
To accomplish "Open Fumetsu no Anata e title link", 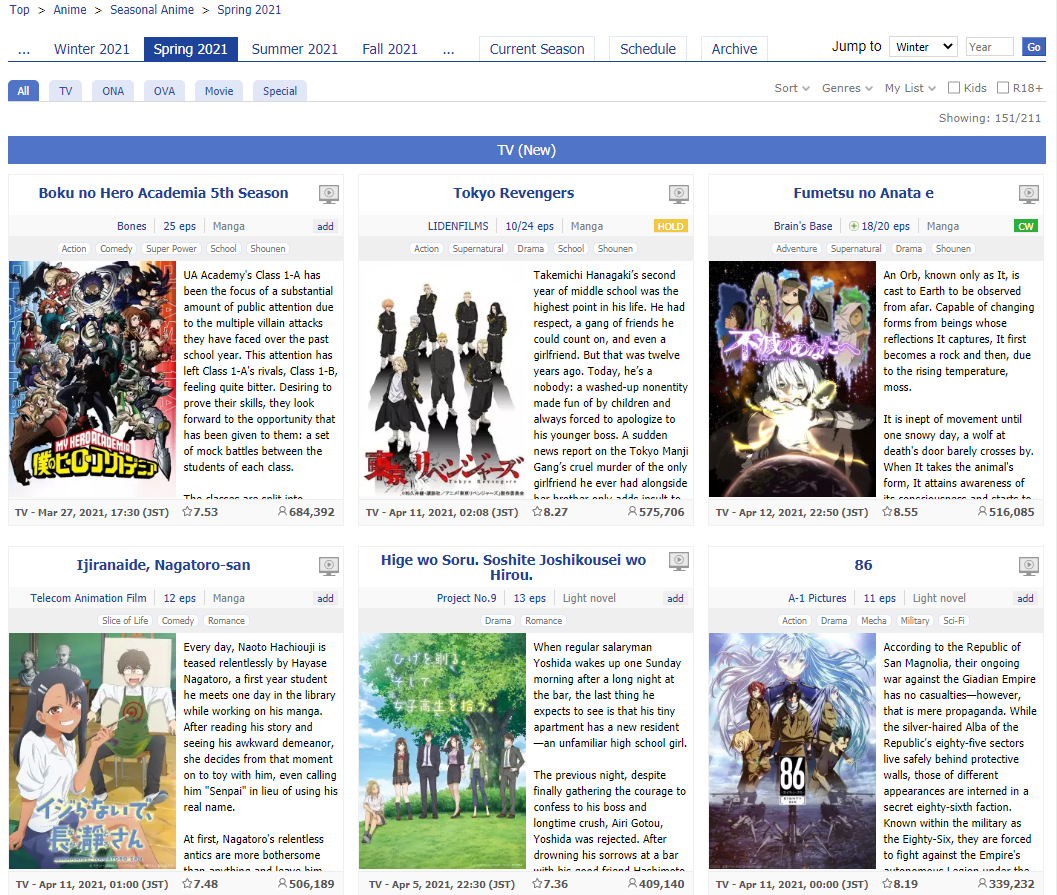I will click(863, 193).
